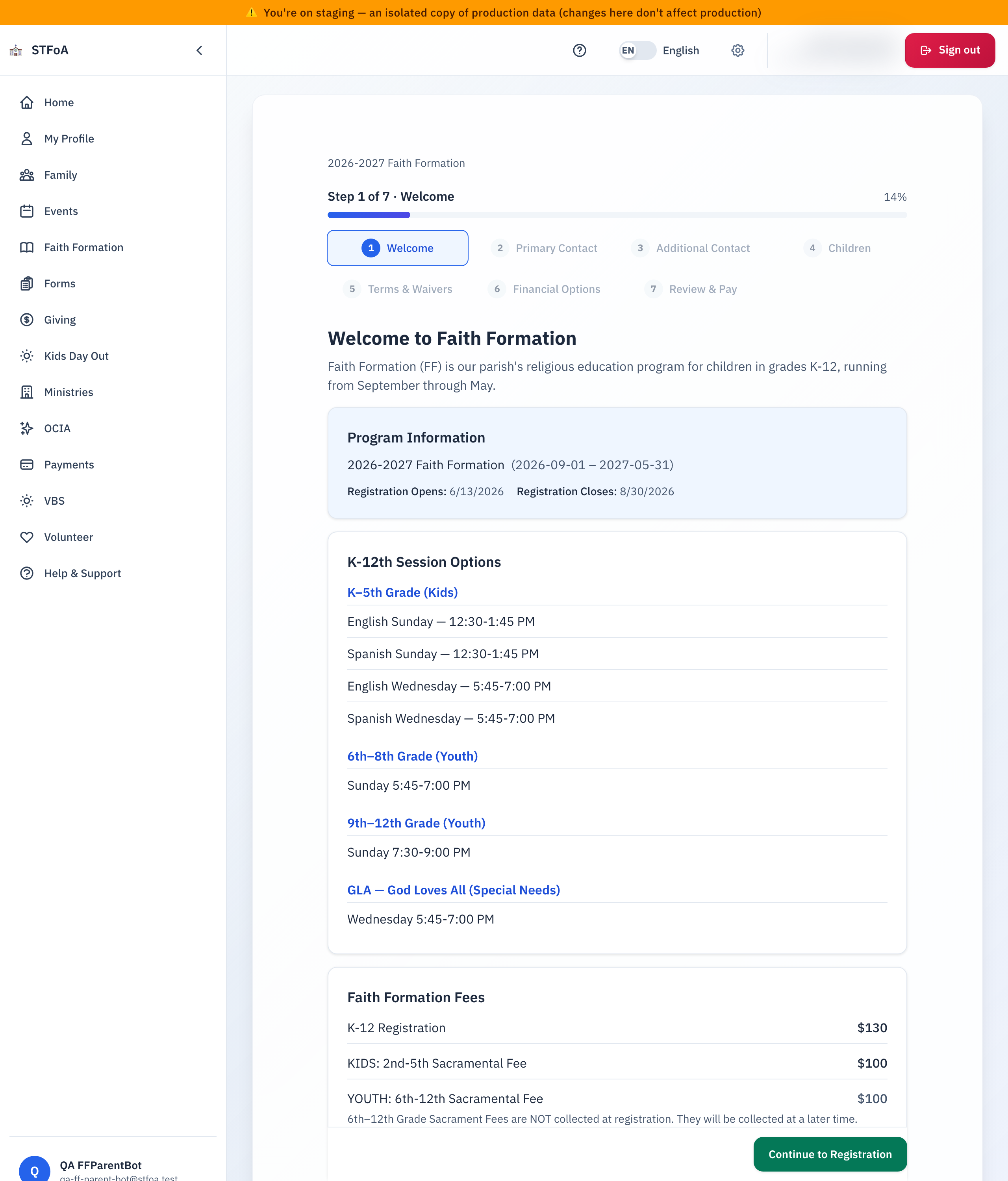Click the Home house icon
The height and width of the screenshot is (1181, 1008).
27,103
